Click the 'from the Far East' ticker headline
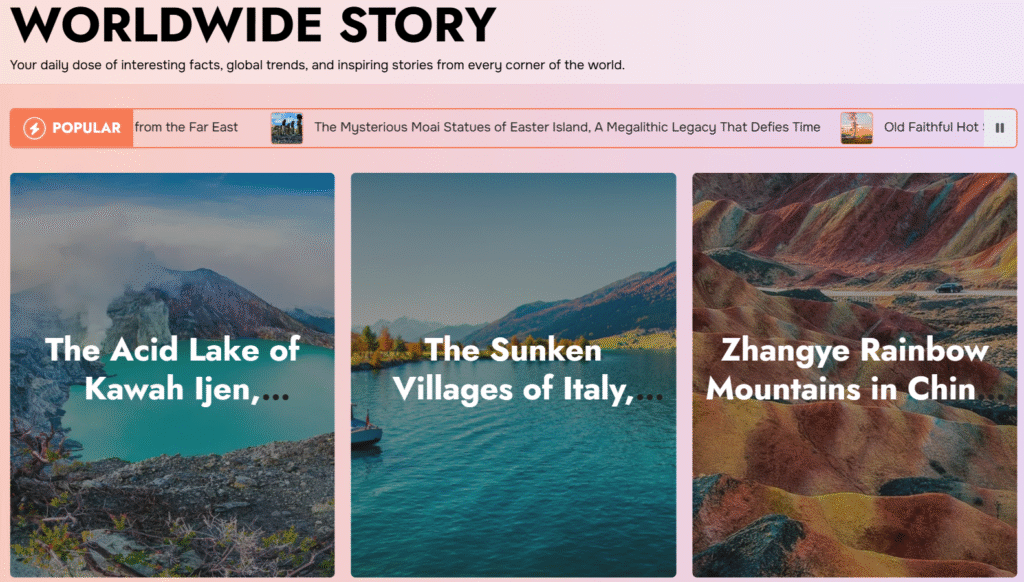 click(186, 127)
